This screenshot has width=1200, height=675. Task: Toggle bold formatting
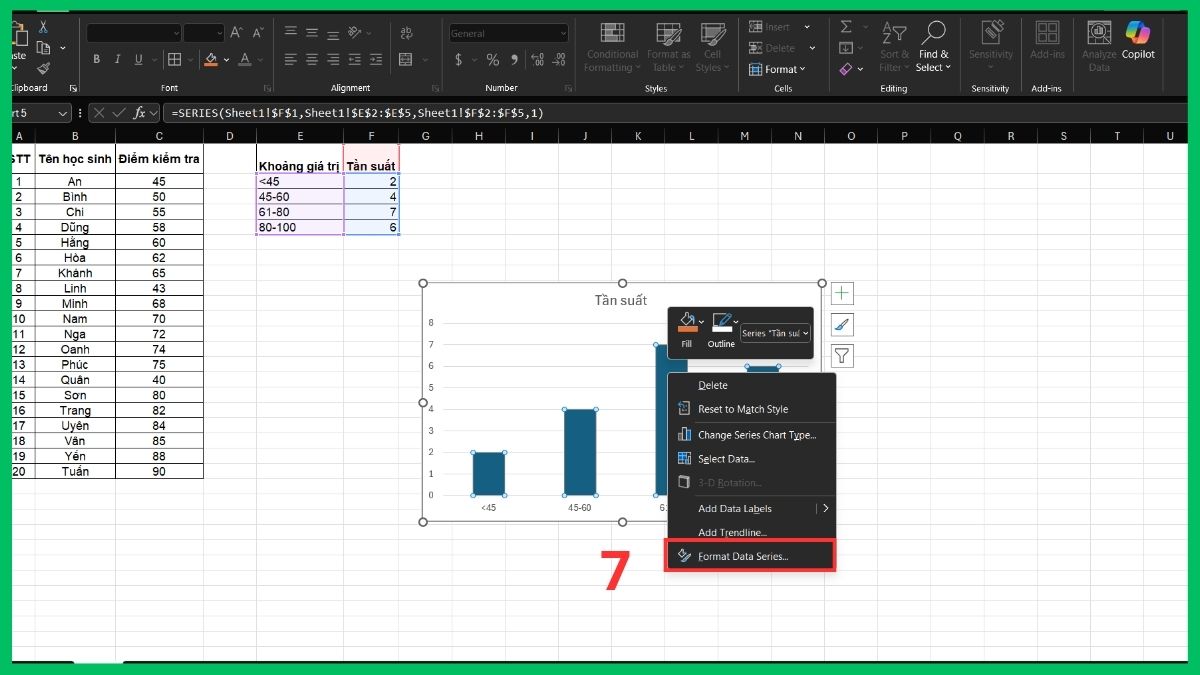click(96, 59)
